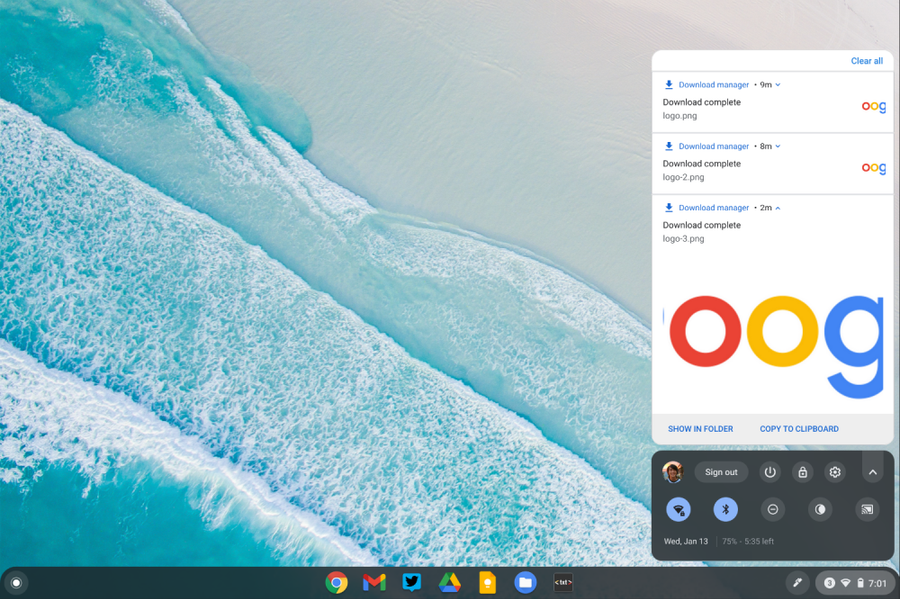Click the Wi-Fi icon in status tray
The image size is (900, 599).
pyautogui.click(x=845, y=583)
